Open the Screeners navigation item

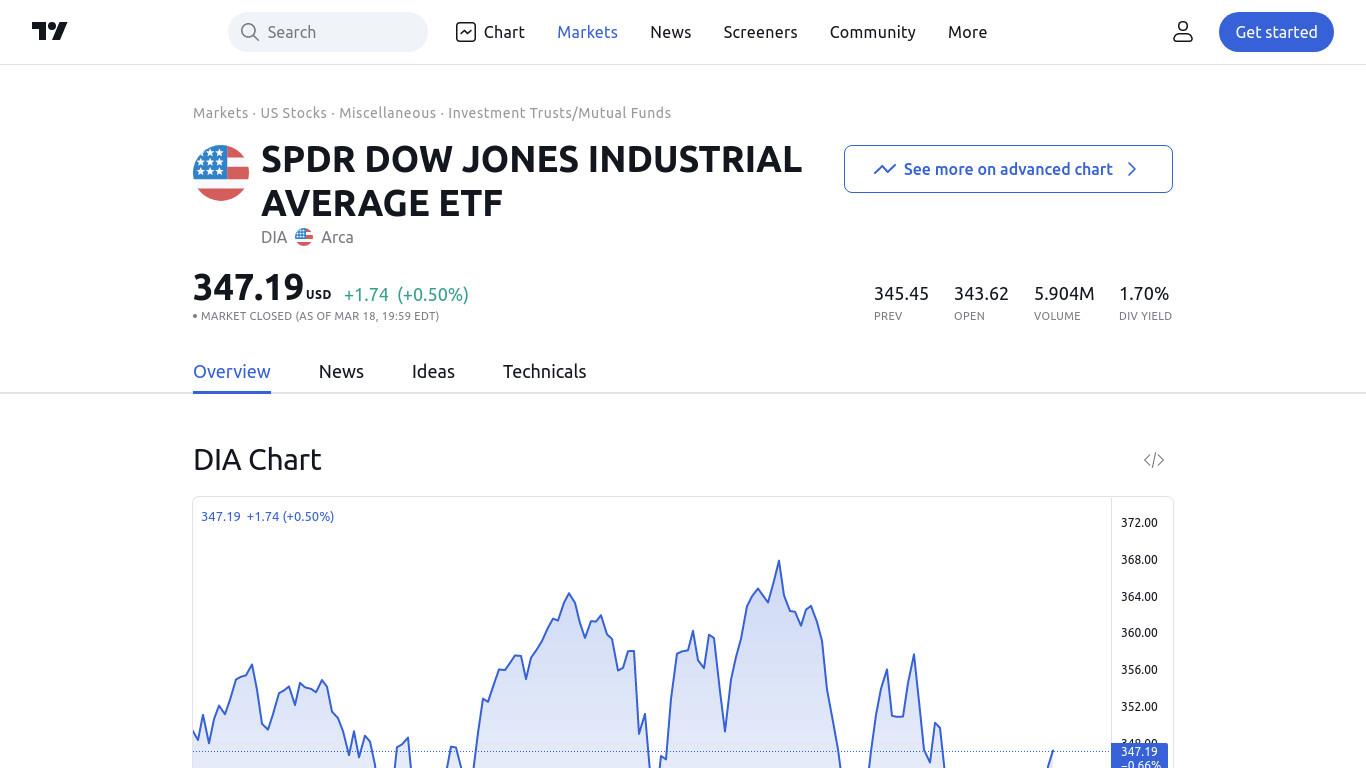(760, 32)
